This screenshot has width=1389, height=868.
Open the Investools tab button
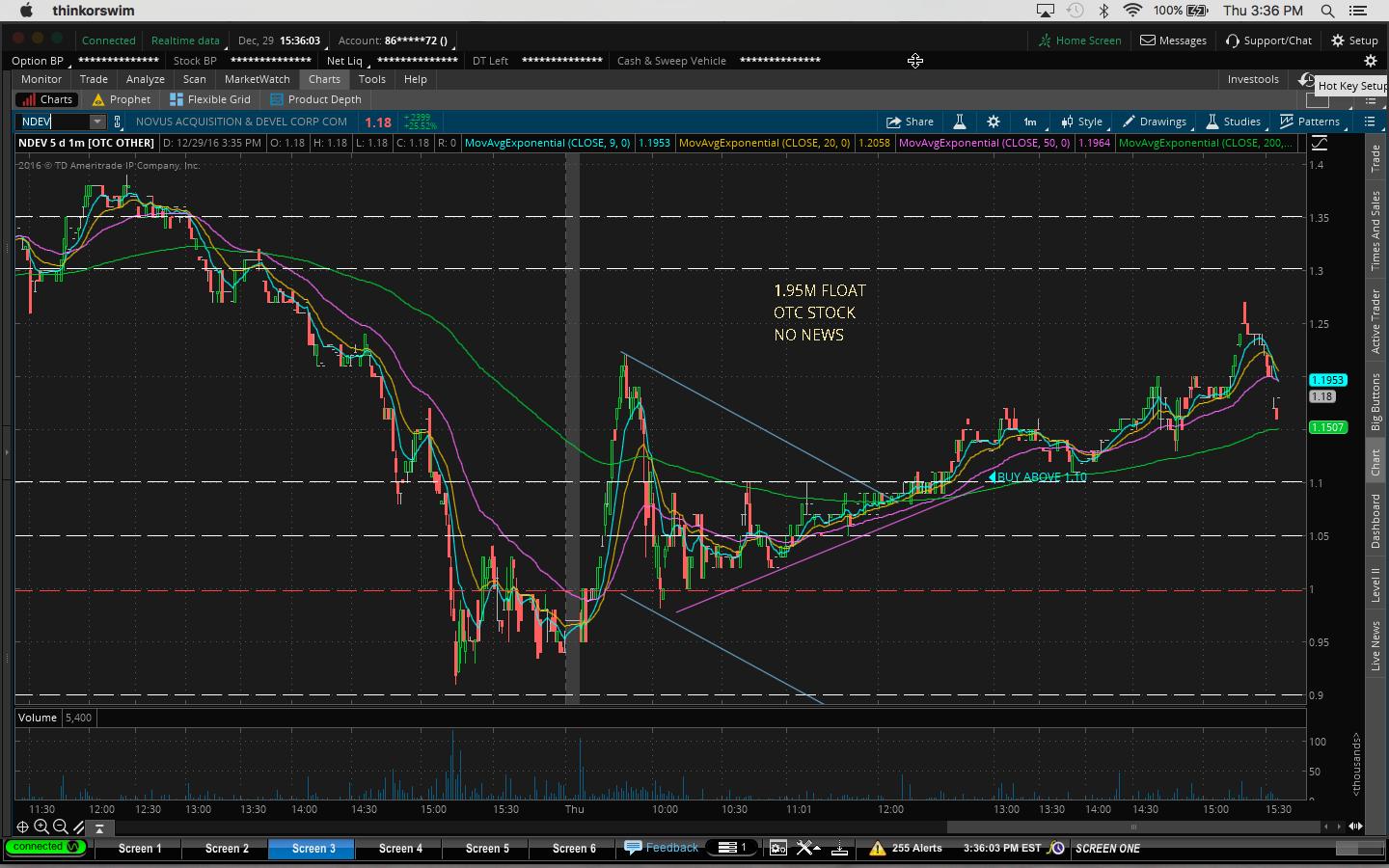coord(1253,79)
